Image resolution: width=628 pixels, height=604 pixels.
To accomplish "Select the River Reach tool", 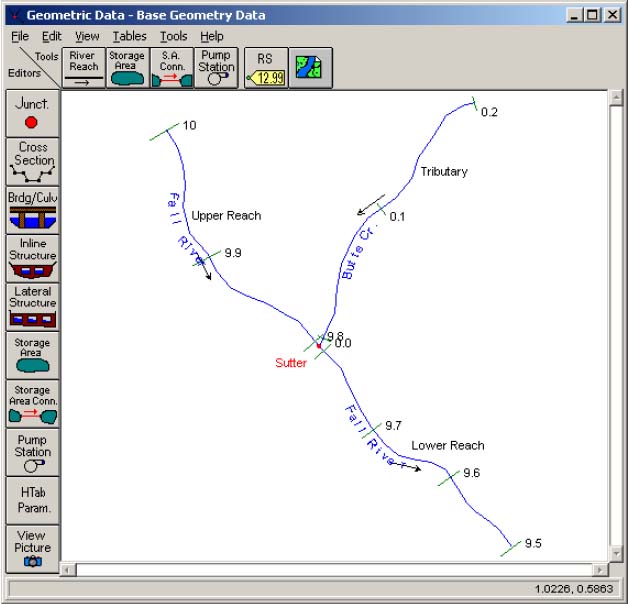I will 84,68.
